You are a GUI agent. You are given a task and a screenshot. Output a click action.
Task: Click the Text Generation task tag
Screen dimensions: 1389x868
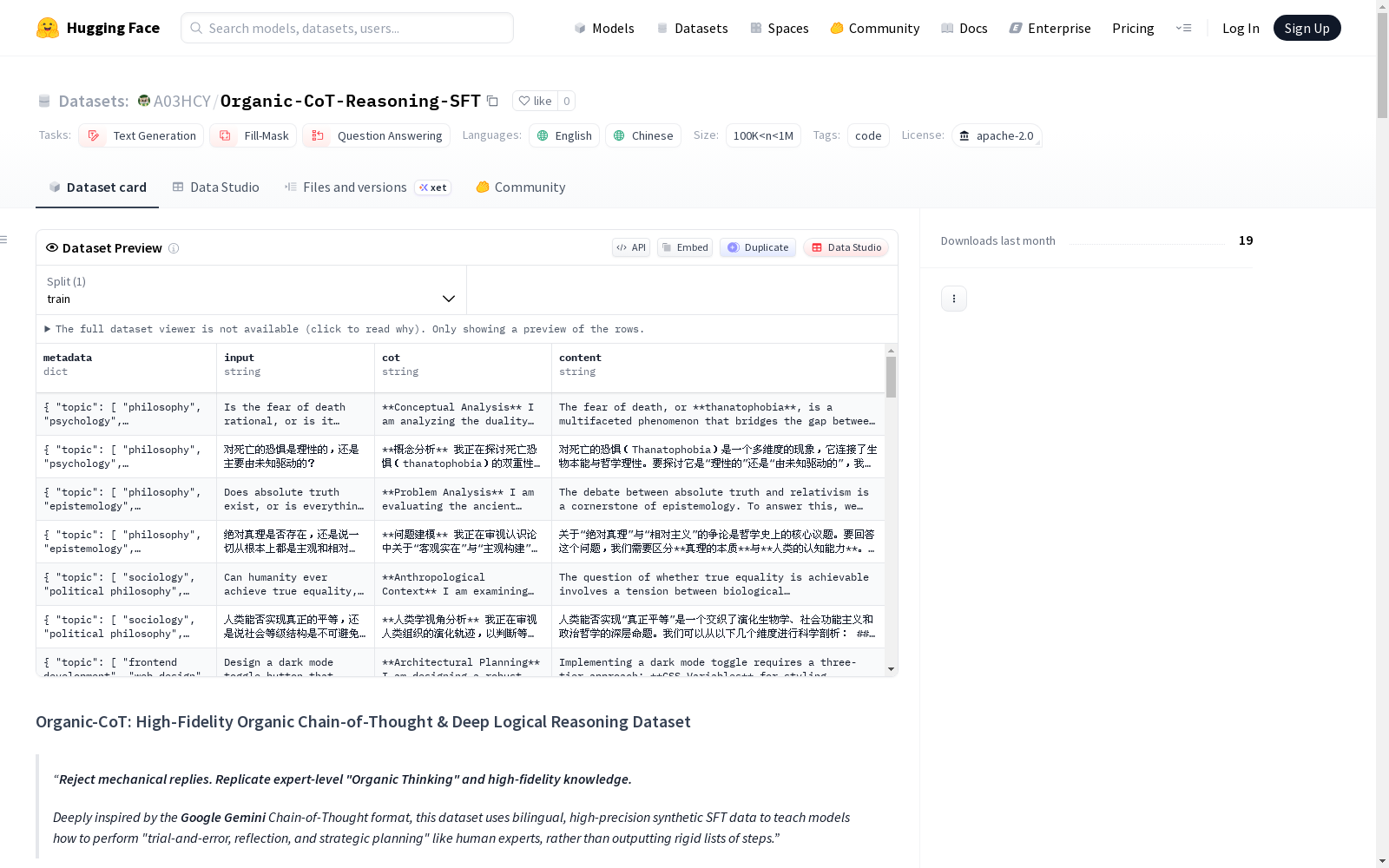click(141, 135)
